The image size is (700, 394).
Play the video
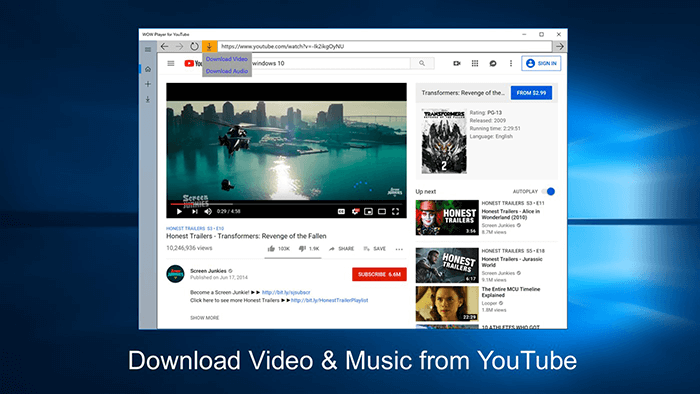pos(179,212)
